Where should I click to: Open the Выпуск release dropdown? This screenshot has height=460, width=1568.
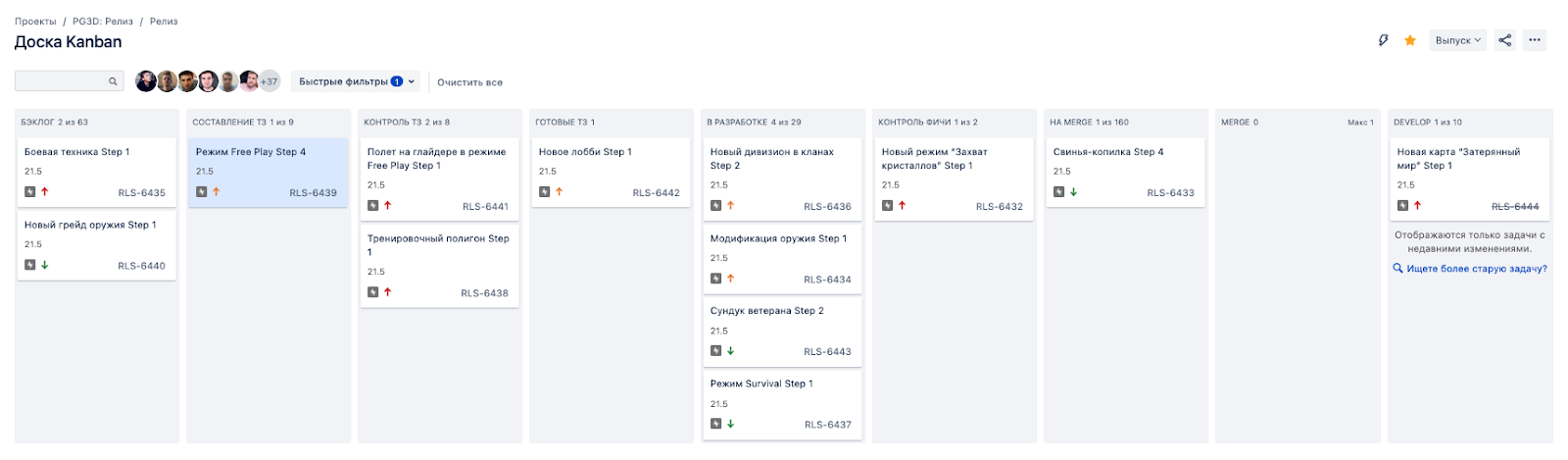[1457, 40]
